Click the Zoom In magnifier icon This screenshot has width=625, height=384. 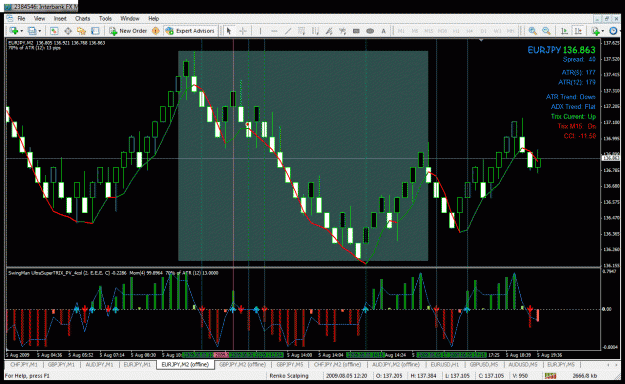click(x=533, y=31)
